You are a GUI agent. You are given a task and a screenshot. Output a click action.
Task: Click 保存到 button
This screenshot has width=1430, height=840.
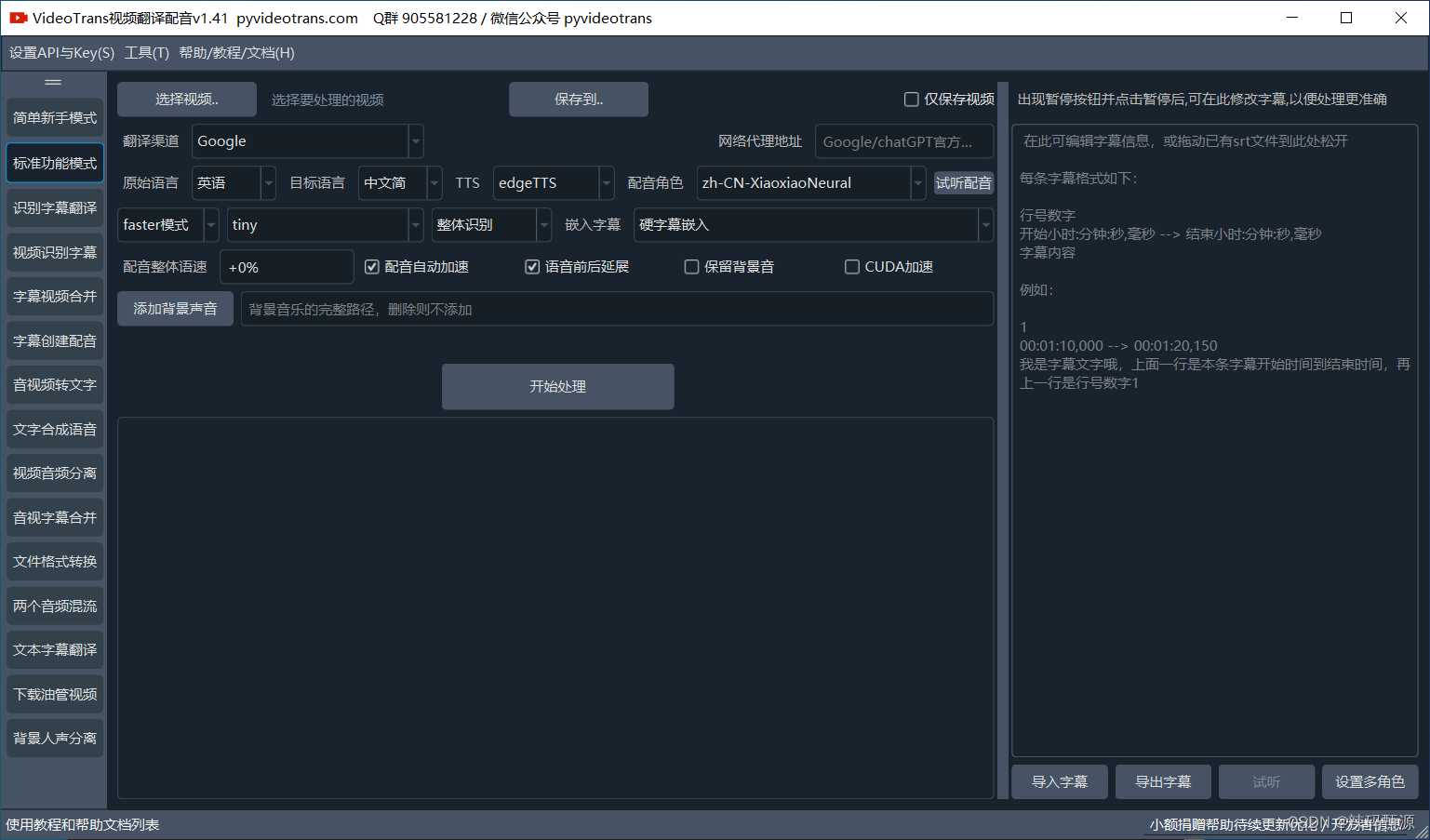click(x=579, y=100)
